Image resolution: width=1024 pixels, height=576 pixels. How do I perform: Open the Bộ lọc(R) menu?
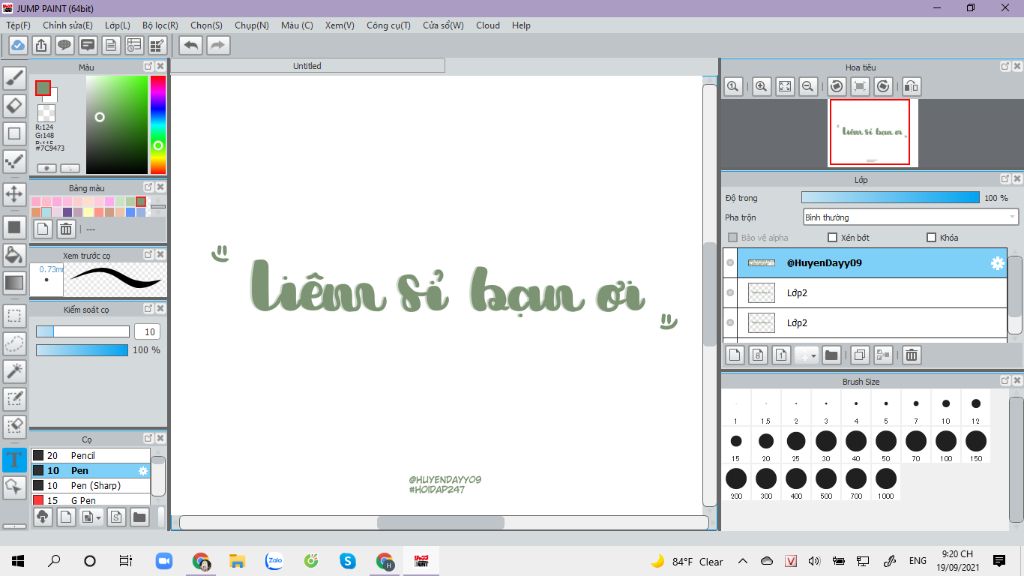[x=160, y=25]
